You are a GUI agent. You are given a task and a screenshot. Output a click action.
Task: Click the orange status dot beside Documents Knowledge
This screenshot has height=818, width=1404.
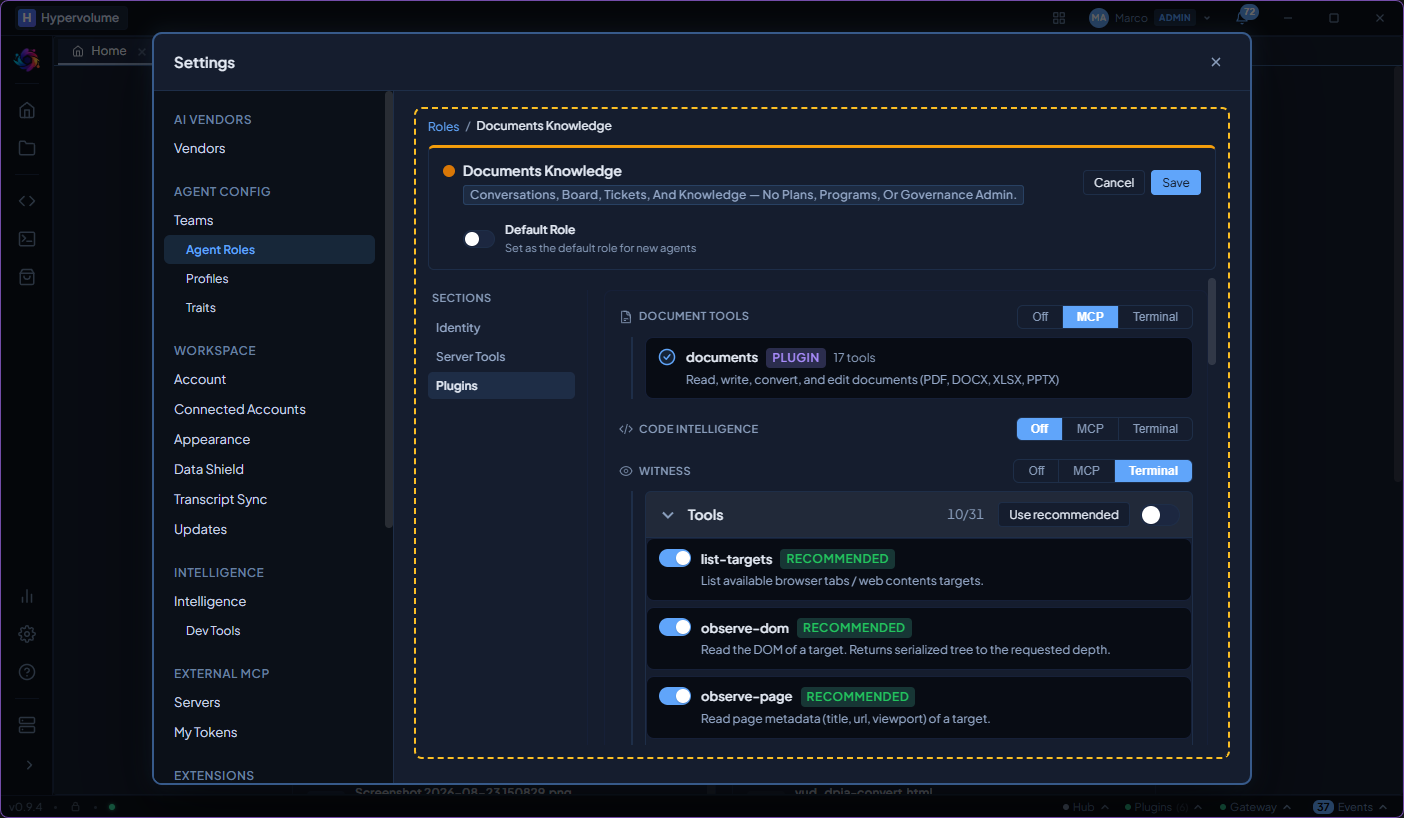coord(449,171)
